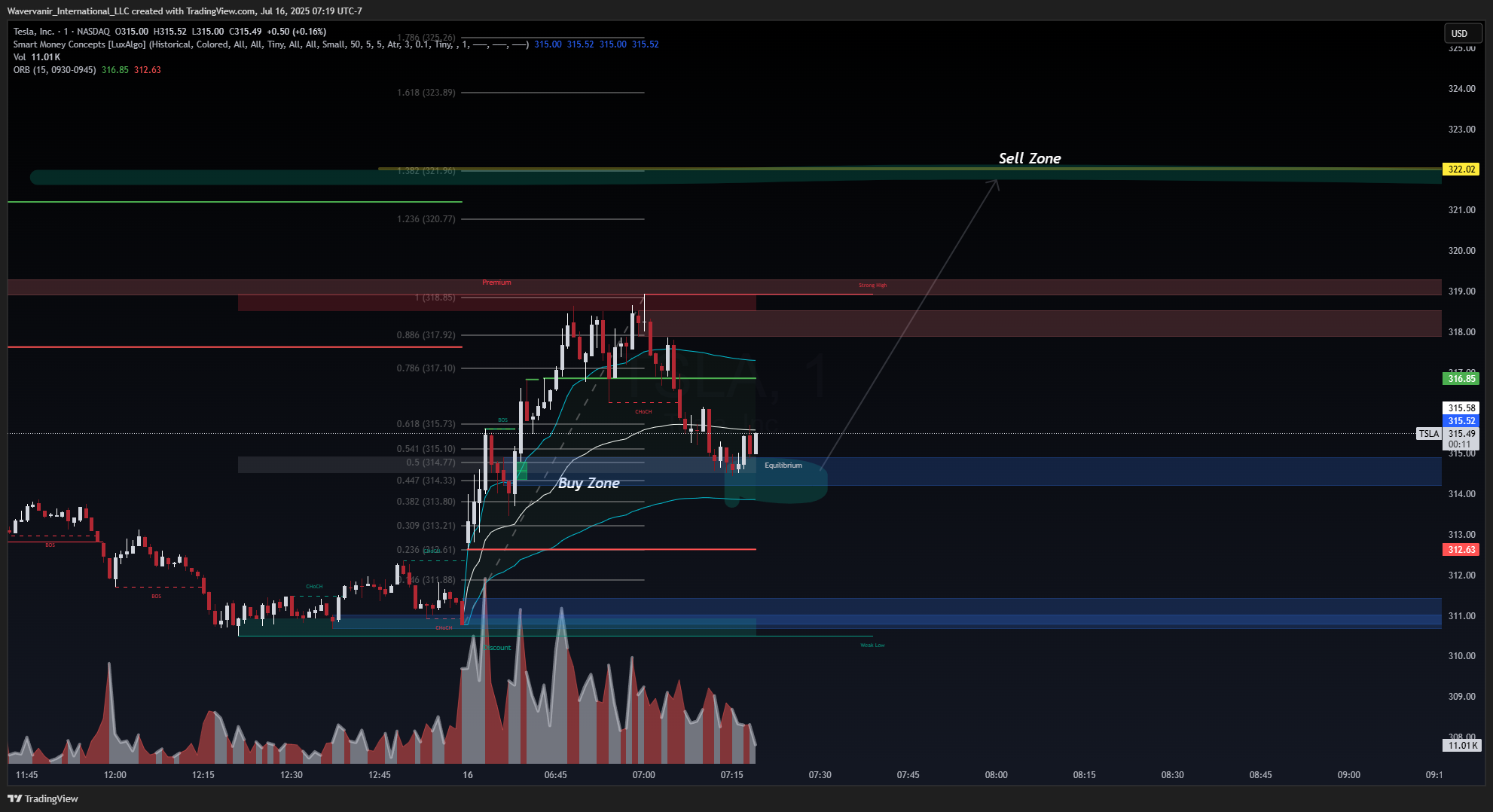Click the green 316.85 price axis label

[x=1461, y=379]
